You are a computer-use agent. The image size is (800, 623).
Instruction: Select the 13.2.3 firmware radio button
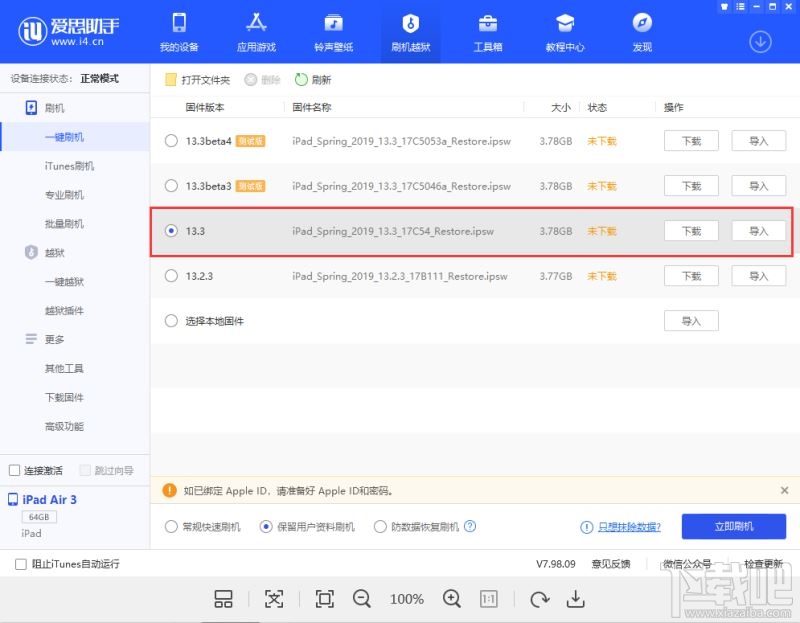pyautogui.click(x=171, y=276)
